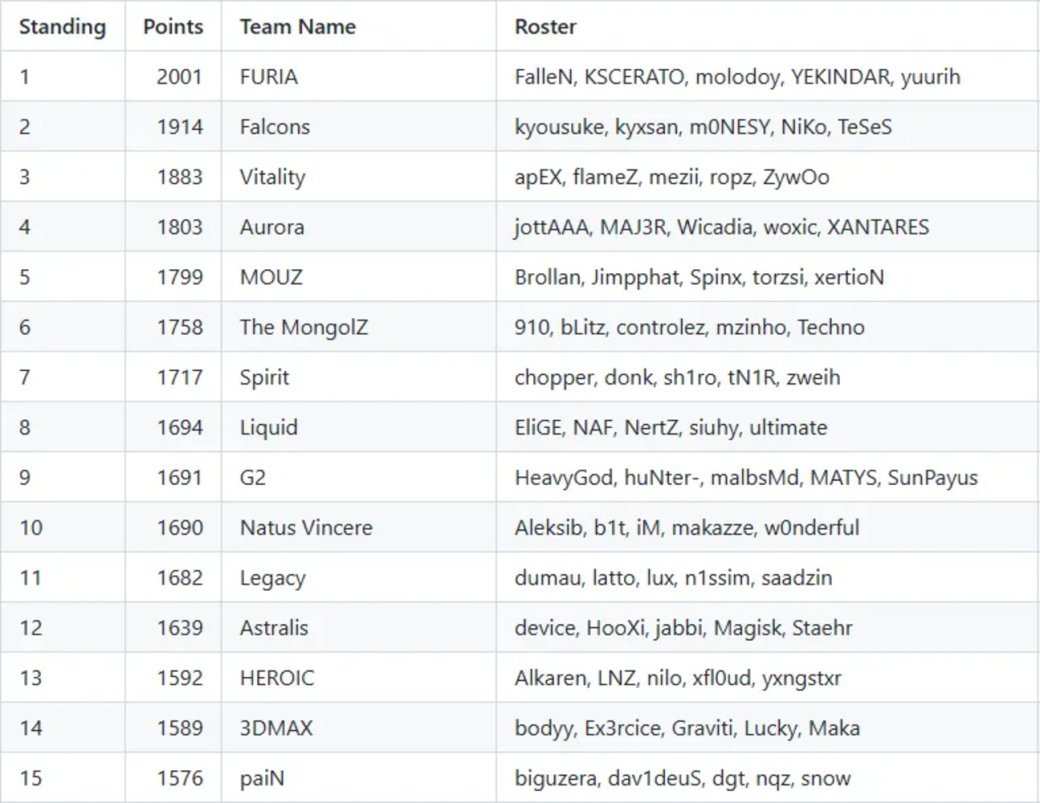The width and height of the screenshot is (1040, 803).
Task: Select the Natus Vincere team name
Action: pos(306,528)
